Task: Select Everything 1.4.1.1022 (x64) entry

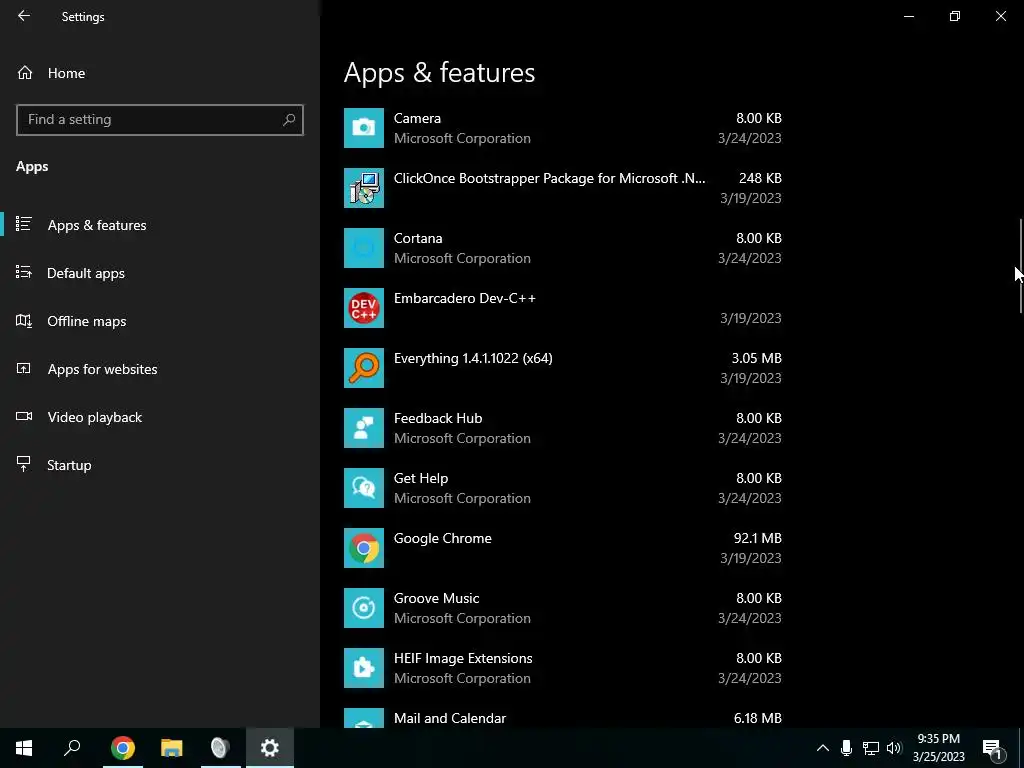Action: tap(473, 359)
